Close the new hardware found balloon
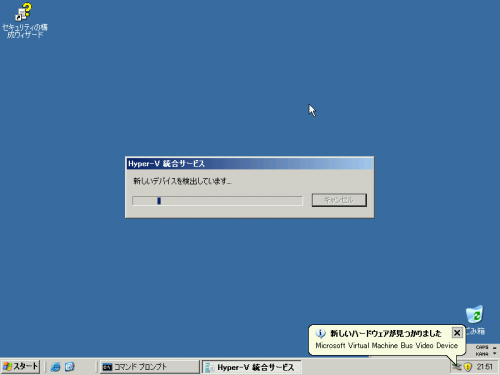Screen dimensions: 500x375 click(457, 333)
